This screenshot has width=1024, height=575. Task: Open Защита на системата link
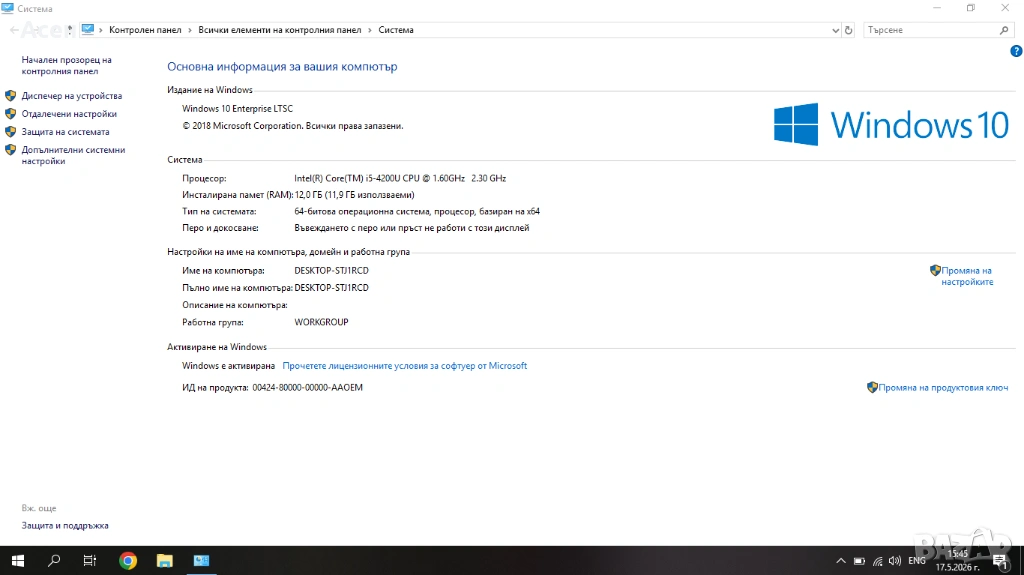pos(65,131)
